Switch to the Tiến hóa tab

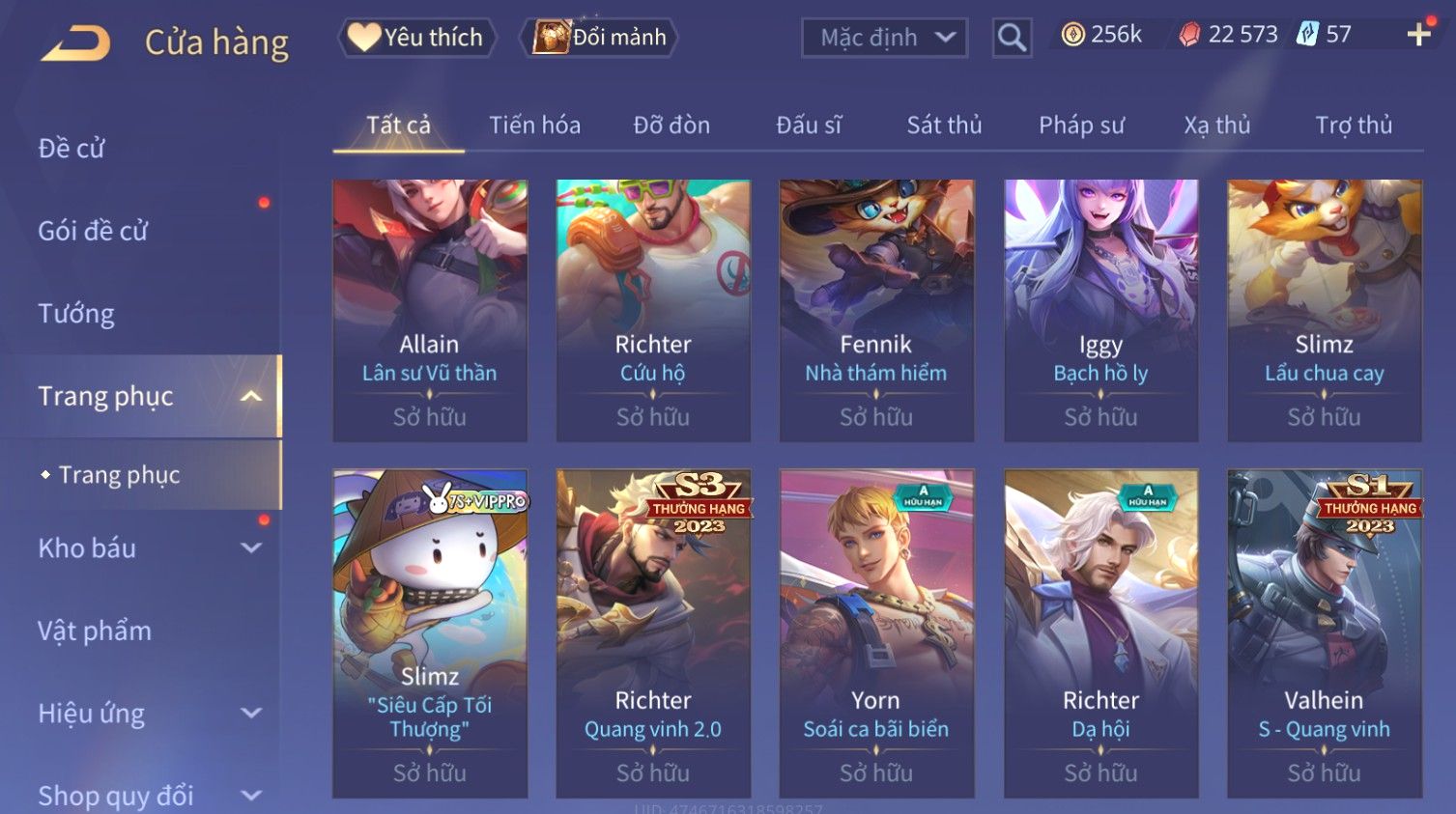click(534, 125)
